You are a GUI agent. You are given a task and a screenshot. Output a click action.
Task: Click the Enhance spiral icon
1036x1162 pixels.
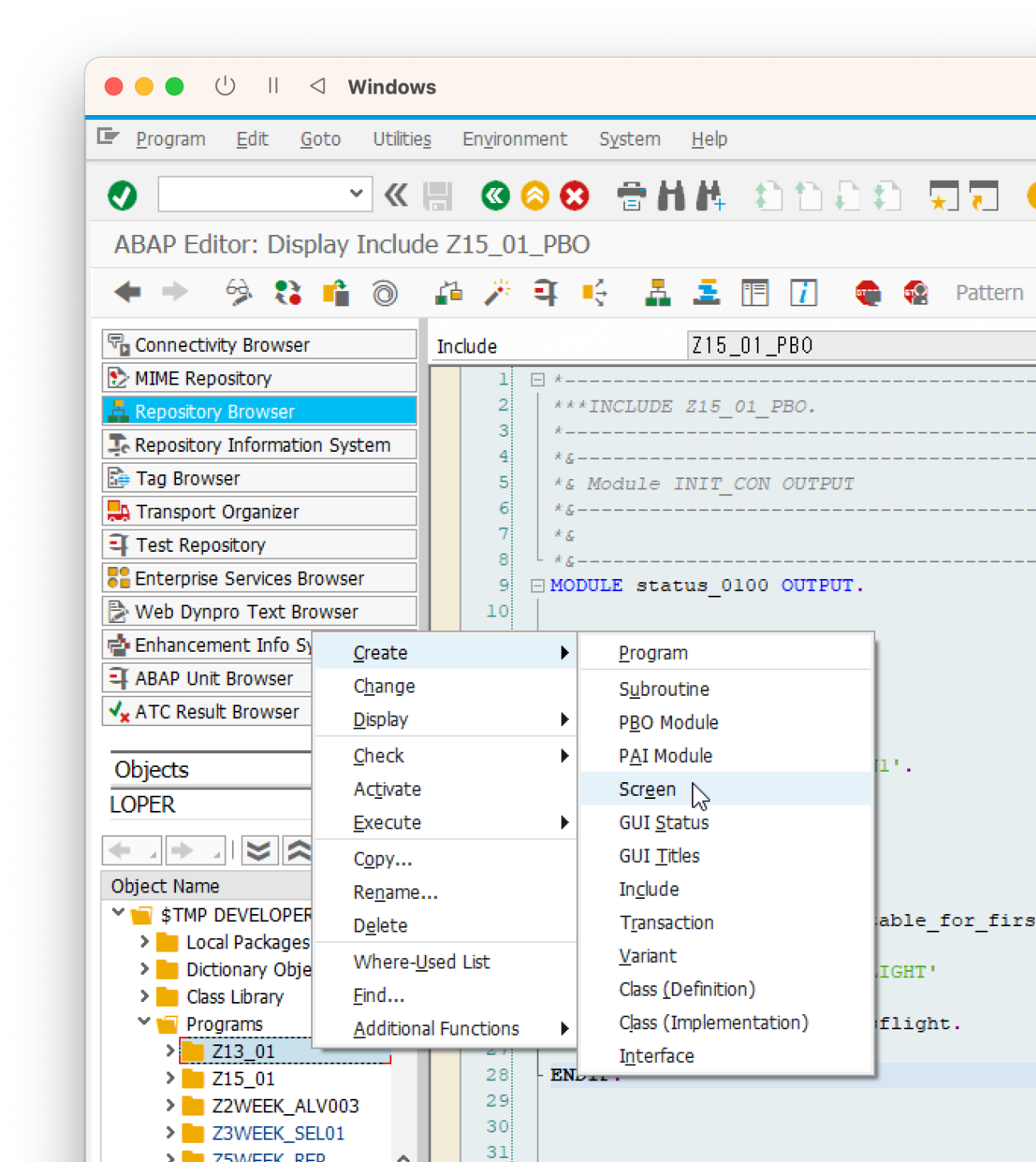(x=385, y=293)
